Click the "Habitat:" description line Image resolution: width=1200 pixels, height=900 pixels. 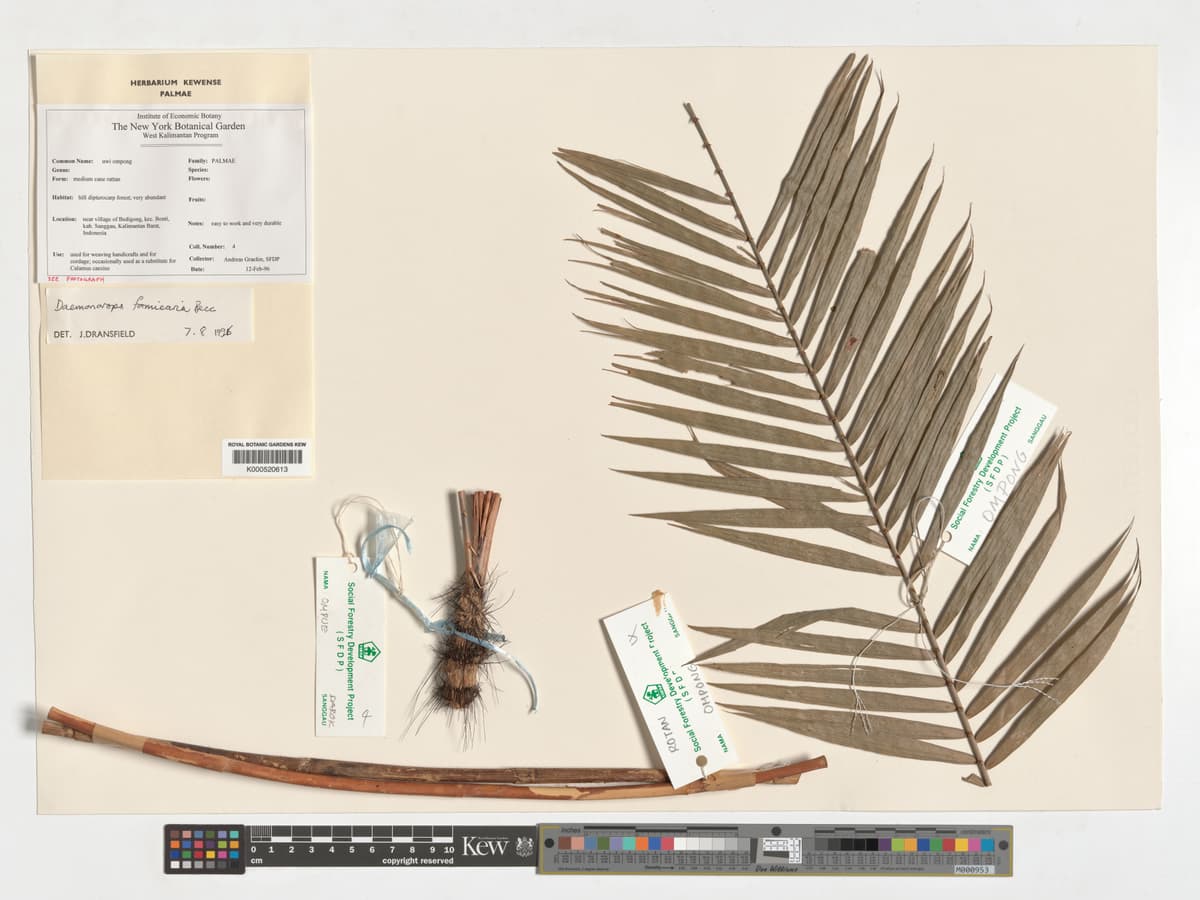[111, 198]
